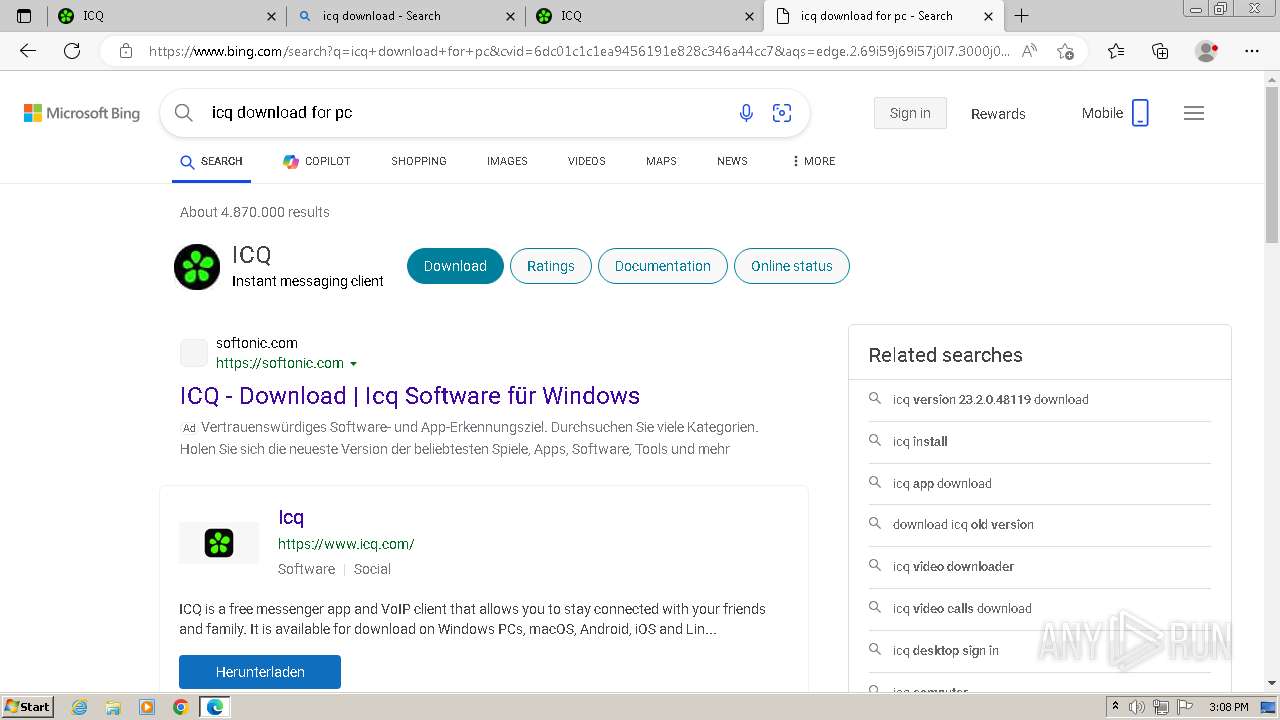Select the SEARCH tab
This screenshot has width=1280, height=720.
click(x=211, y=161)
